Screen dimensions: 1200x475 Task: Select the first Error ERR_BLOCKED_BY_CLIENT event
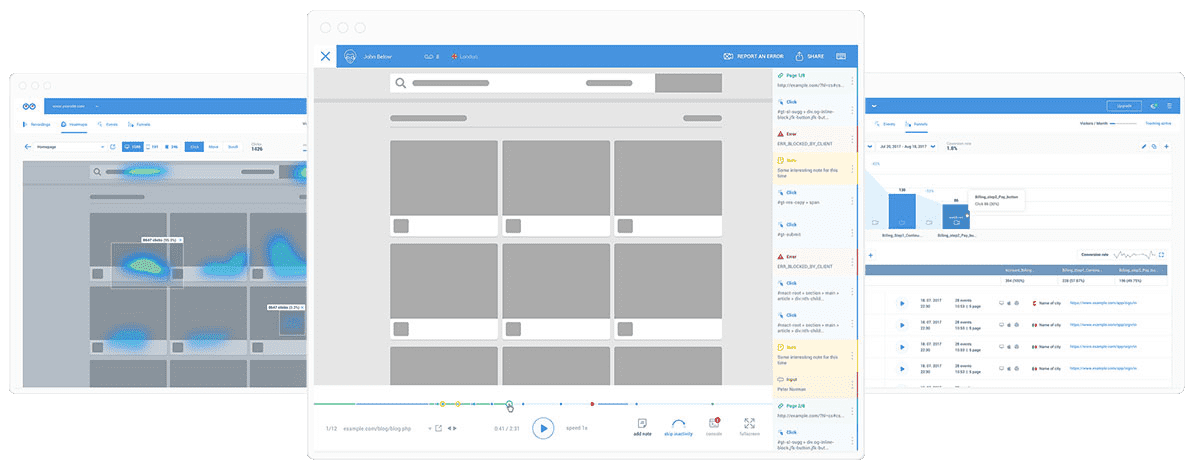click(815, 138)
